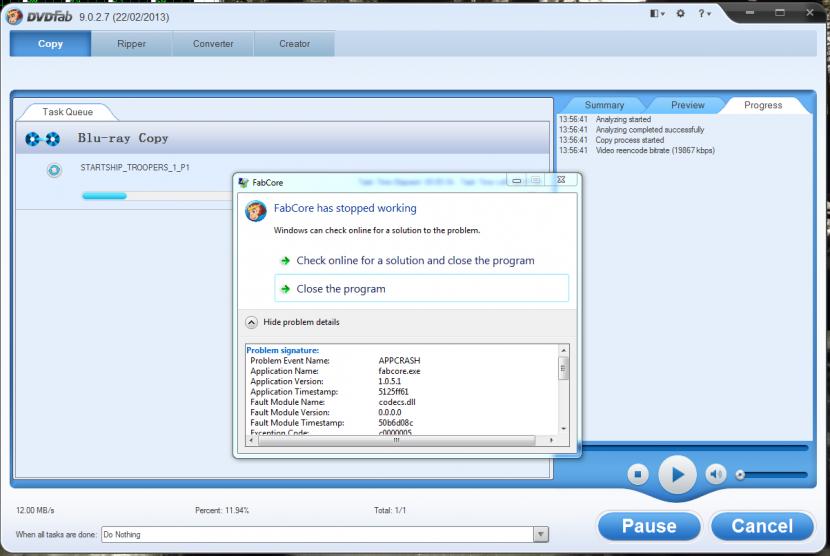Viewport: 830px width, 556px height.
Task: Click scroll up arrow in problem details
Action: click(564, 351)
